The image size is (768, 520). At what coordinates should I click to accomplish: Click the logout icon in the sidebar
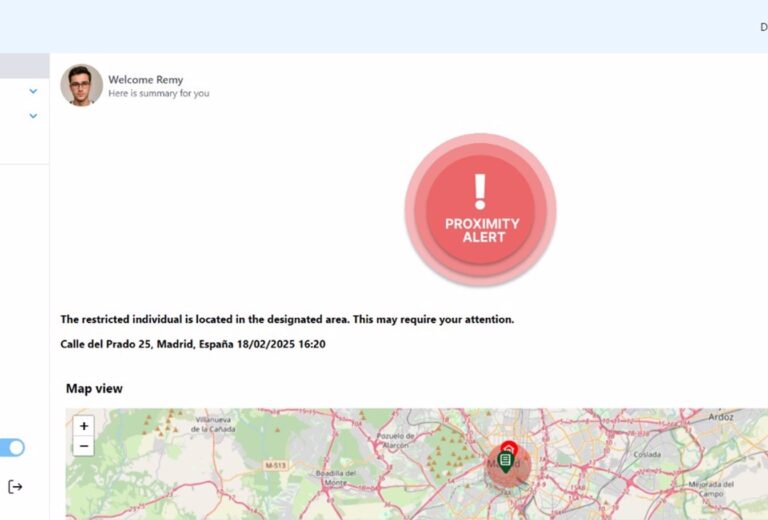pyautogui.click(x=15, y=487)
